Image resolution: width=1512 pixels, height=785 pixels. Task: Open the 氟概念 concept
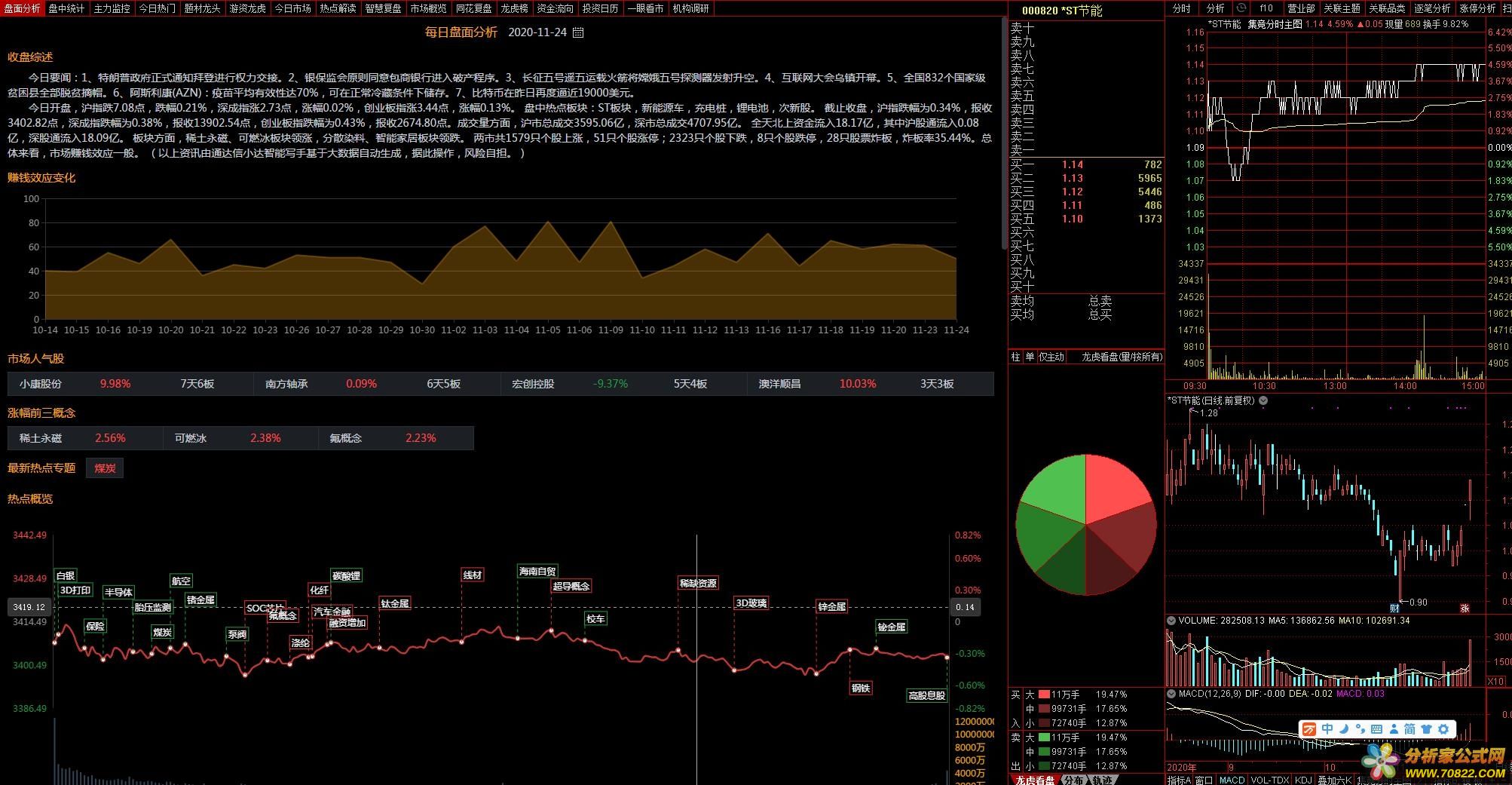(x=346, y=438)
